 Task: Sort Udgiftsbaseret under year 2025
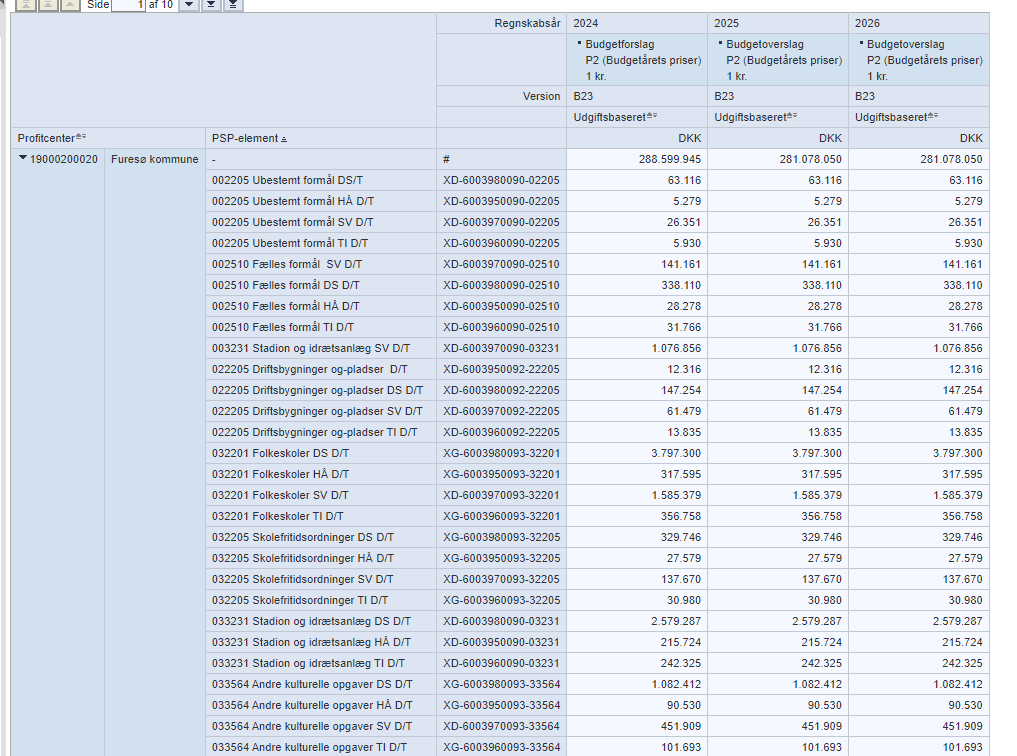pyautogui.click(x=793, y=117)
